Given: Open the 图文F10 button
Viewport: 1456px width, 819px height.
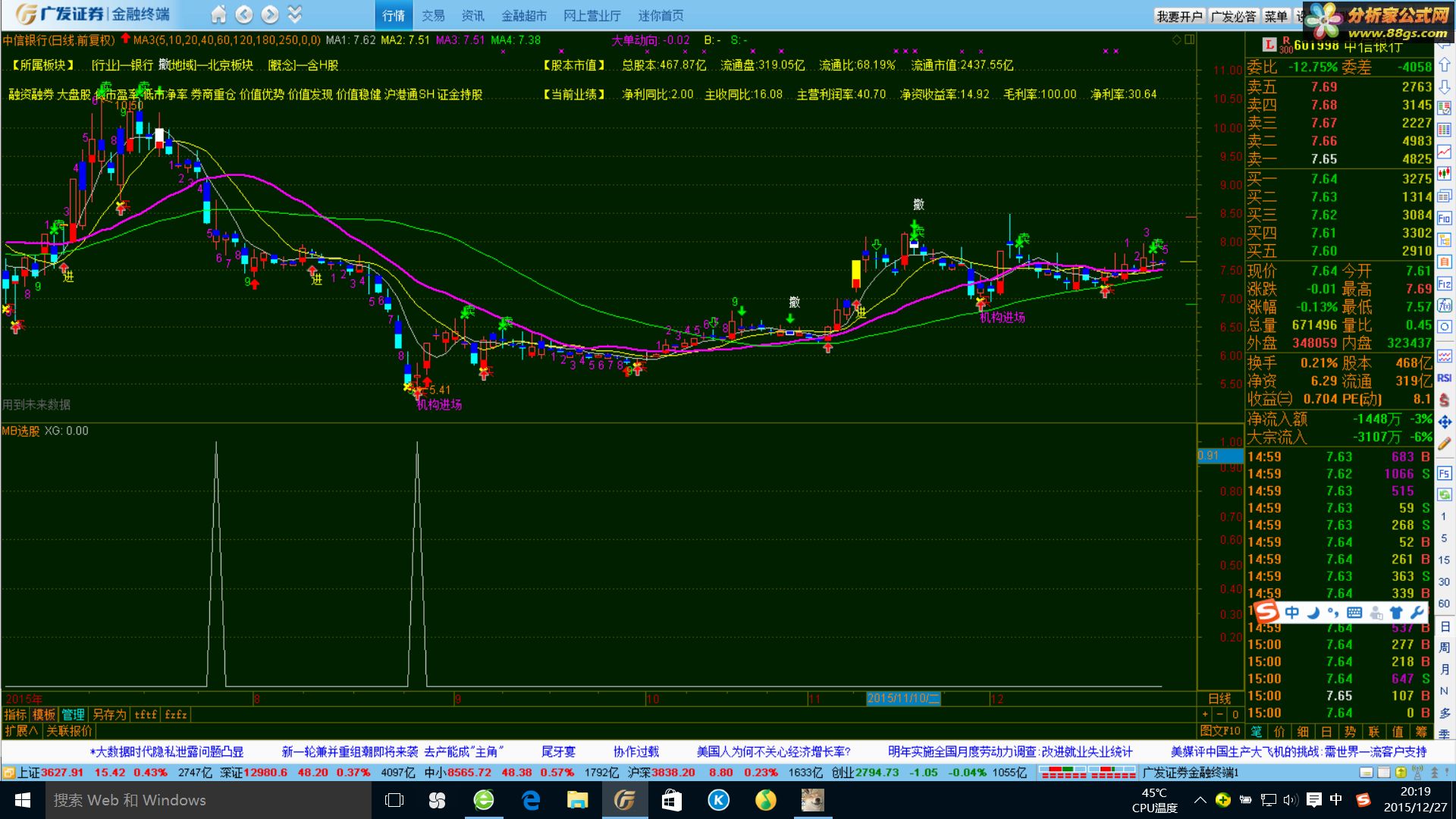Looking at the screenshot, I should pos(1220,731).
